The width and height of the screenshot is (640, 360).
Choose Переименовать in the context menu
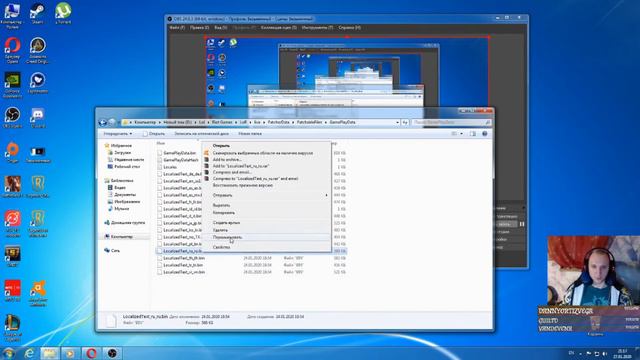coord(227,237)
